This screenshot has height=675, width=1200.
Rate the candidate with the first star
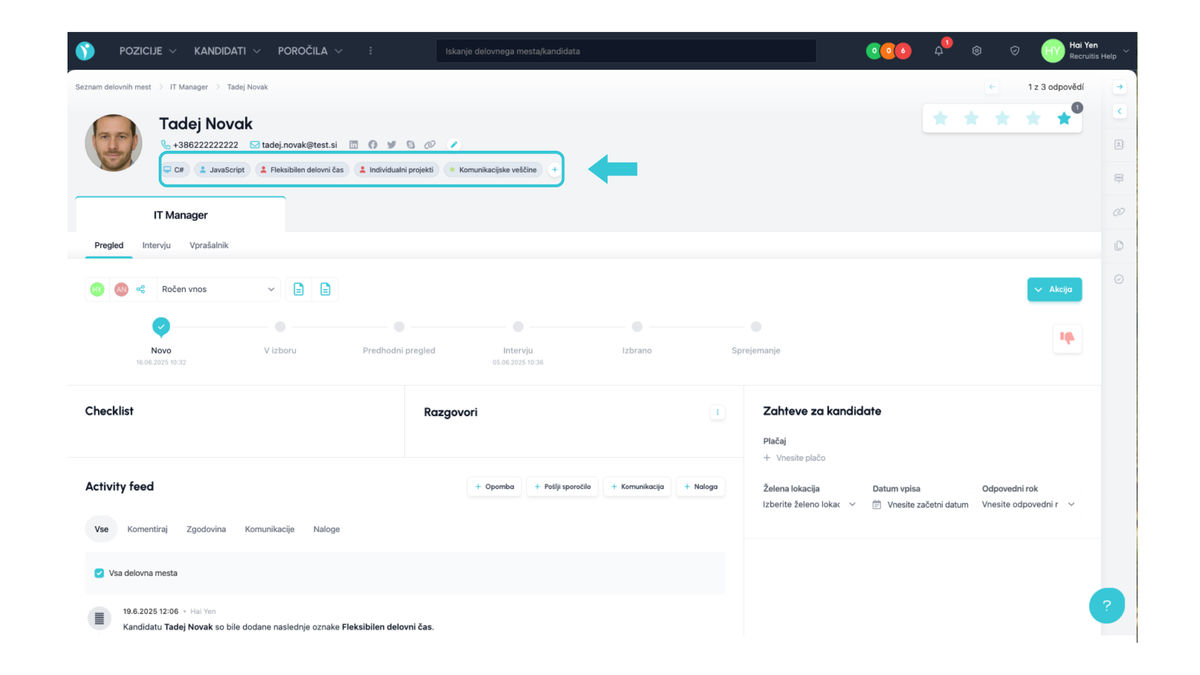coord(940,118)
